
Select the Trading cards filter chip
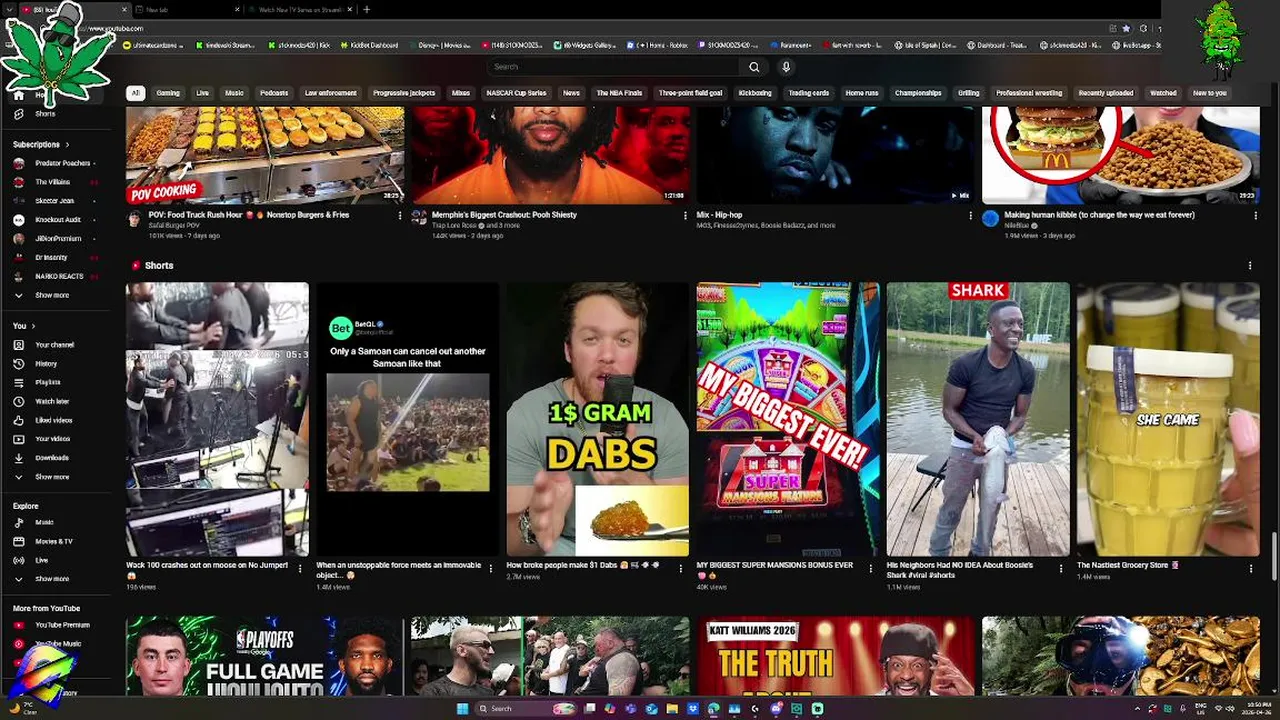click(x=809, y=93)
